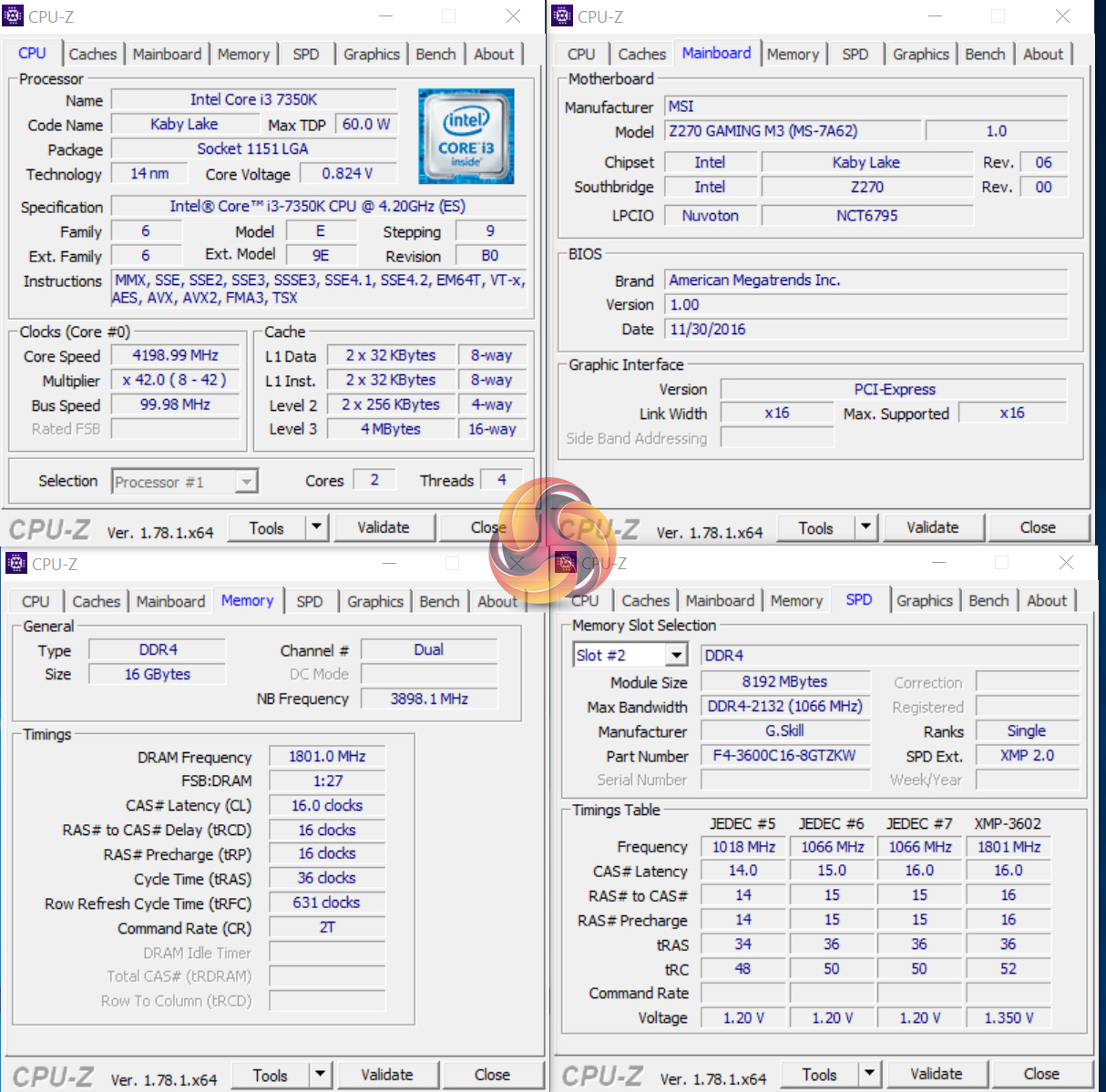
Task: Click the Z270 GAMING M3 model field
Action: point(792,130)
